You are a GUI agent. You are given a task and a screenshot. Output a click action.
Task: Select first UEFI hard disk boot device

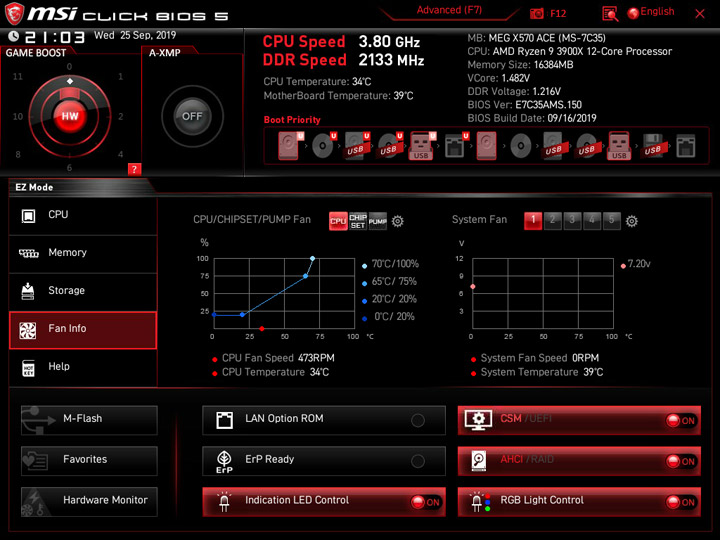(291, 146)
